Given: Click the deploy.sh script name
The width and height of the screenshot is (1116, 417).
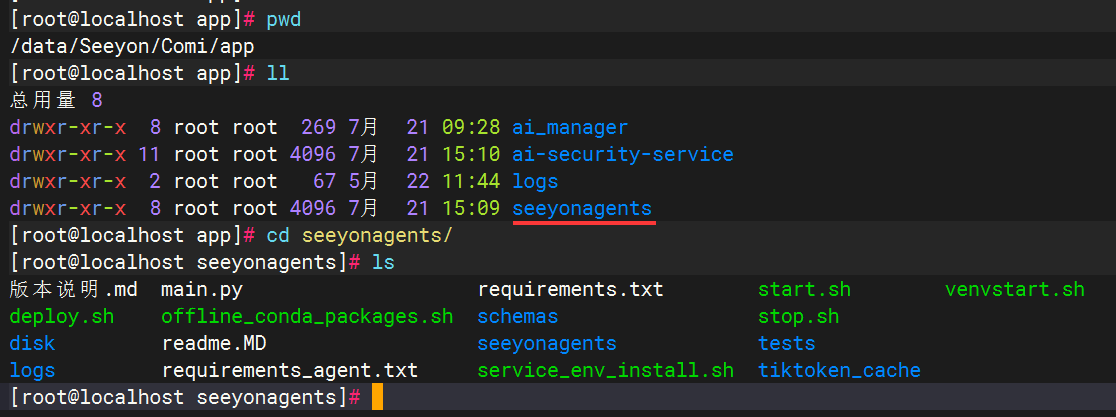Looking at the screenshot, I should coord(62,317).
